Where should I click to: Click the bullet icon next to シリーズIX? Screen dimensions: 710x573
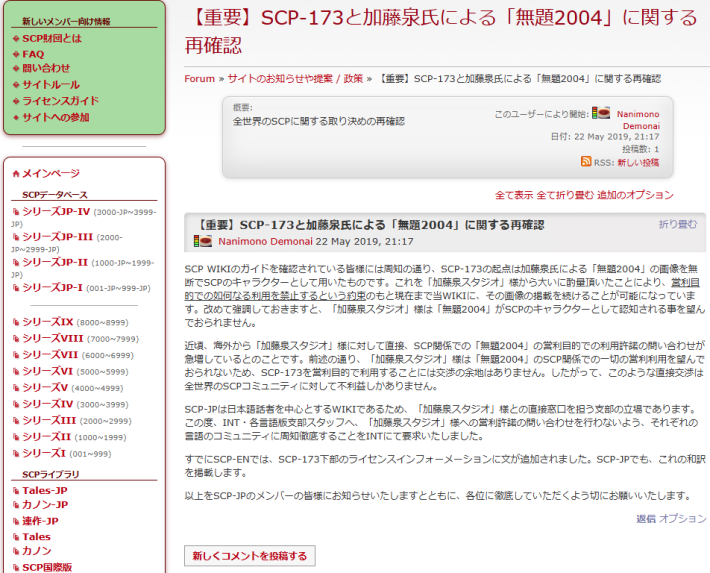click(x=16, y=323)
